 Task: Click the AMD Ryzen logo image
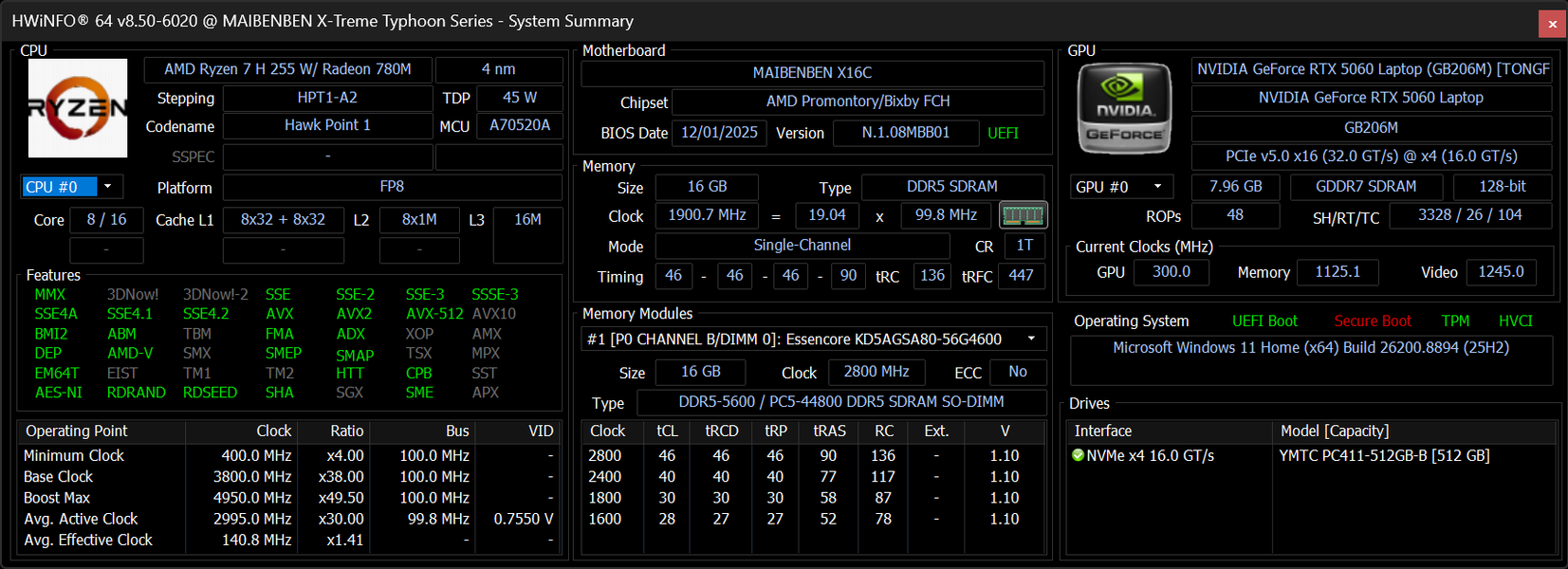78,108
